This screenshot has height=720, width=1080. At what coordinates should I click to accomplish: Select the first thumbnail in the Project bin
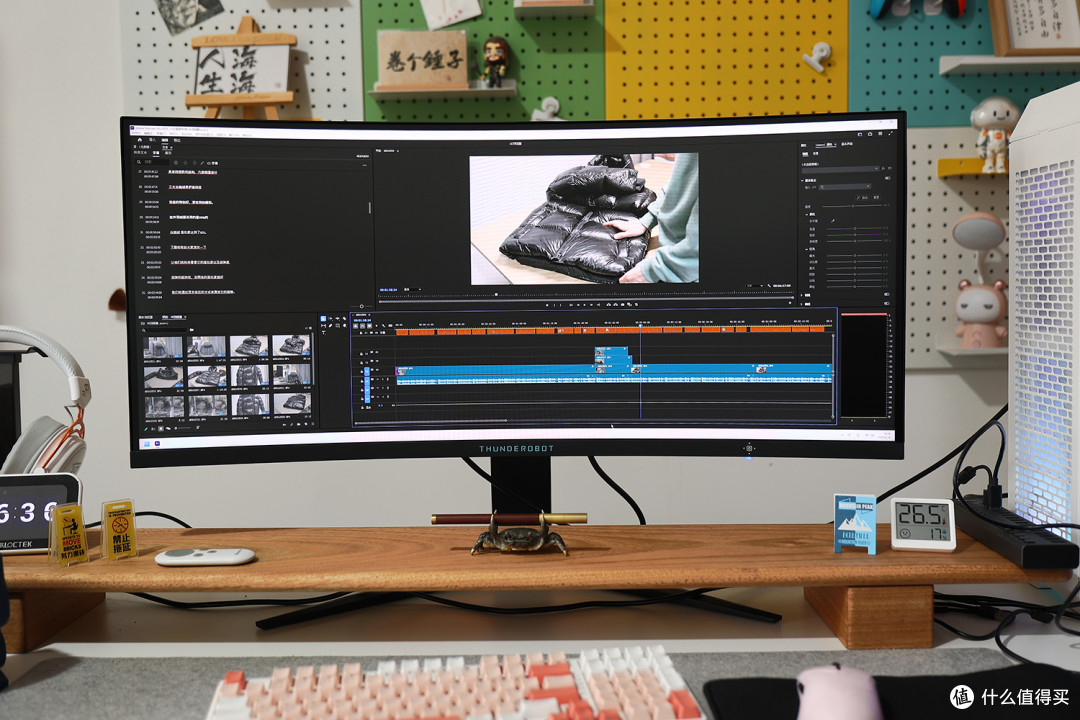pos(163,347)
